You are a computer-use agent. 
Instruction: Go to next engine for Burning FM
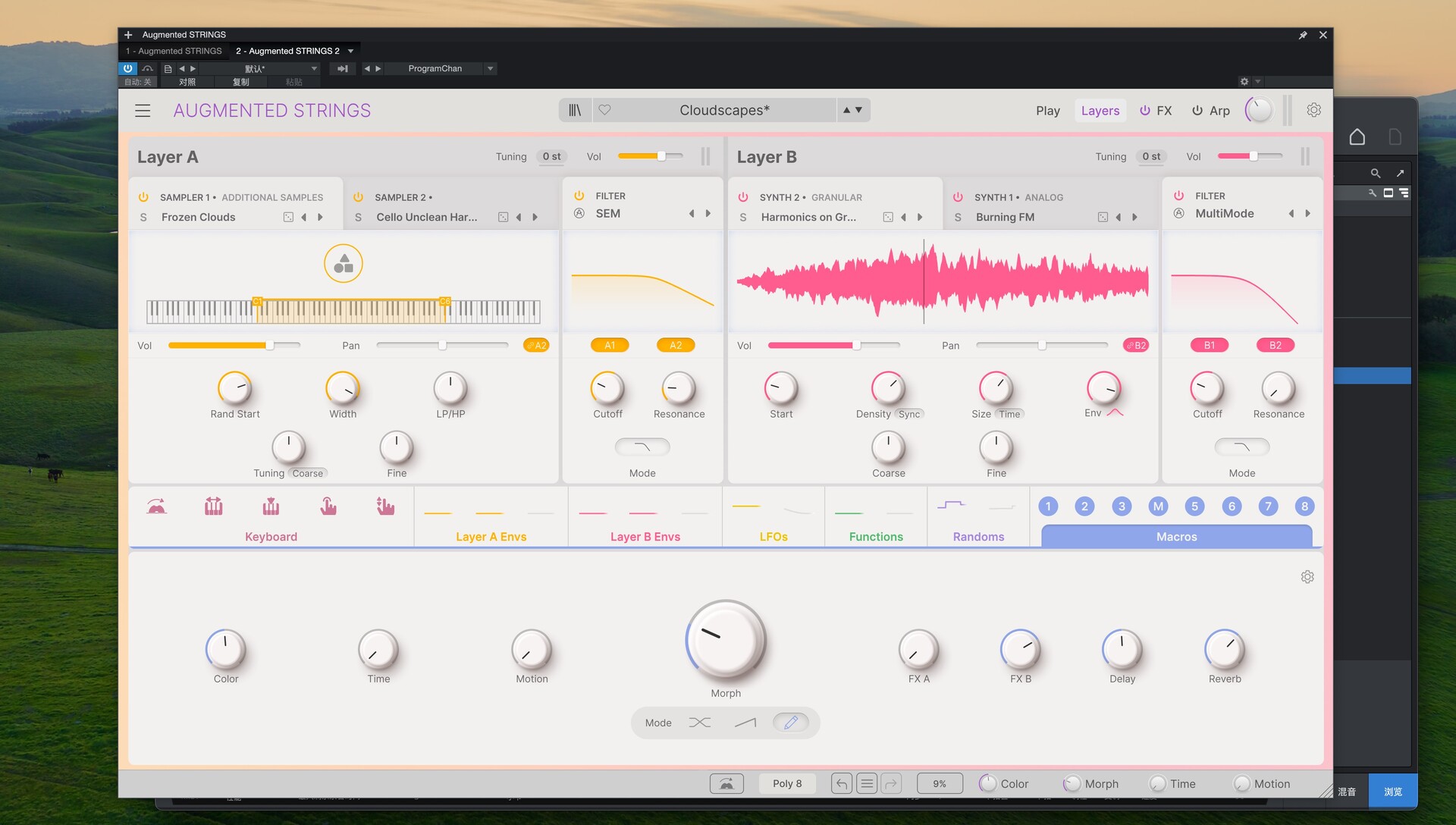click(x=1134, y=217)
